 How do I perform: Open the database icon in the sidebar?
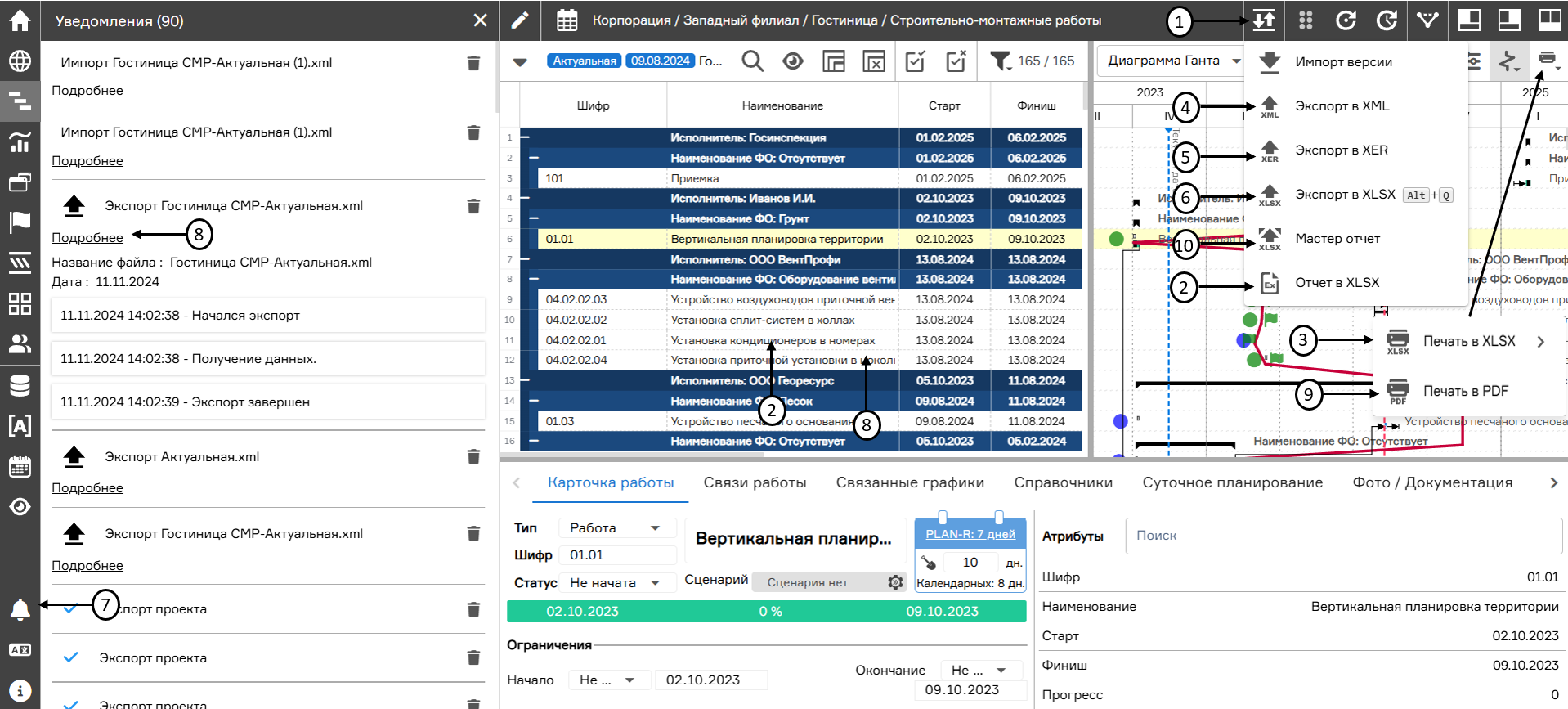20,385
